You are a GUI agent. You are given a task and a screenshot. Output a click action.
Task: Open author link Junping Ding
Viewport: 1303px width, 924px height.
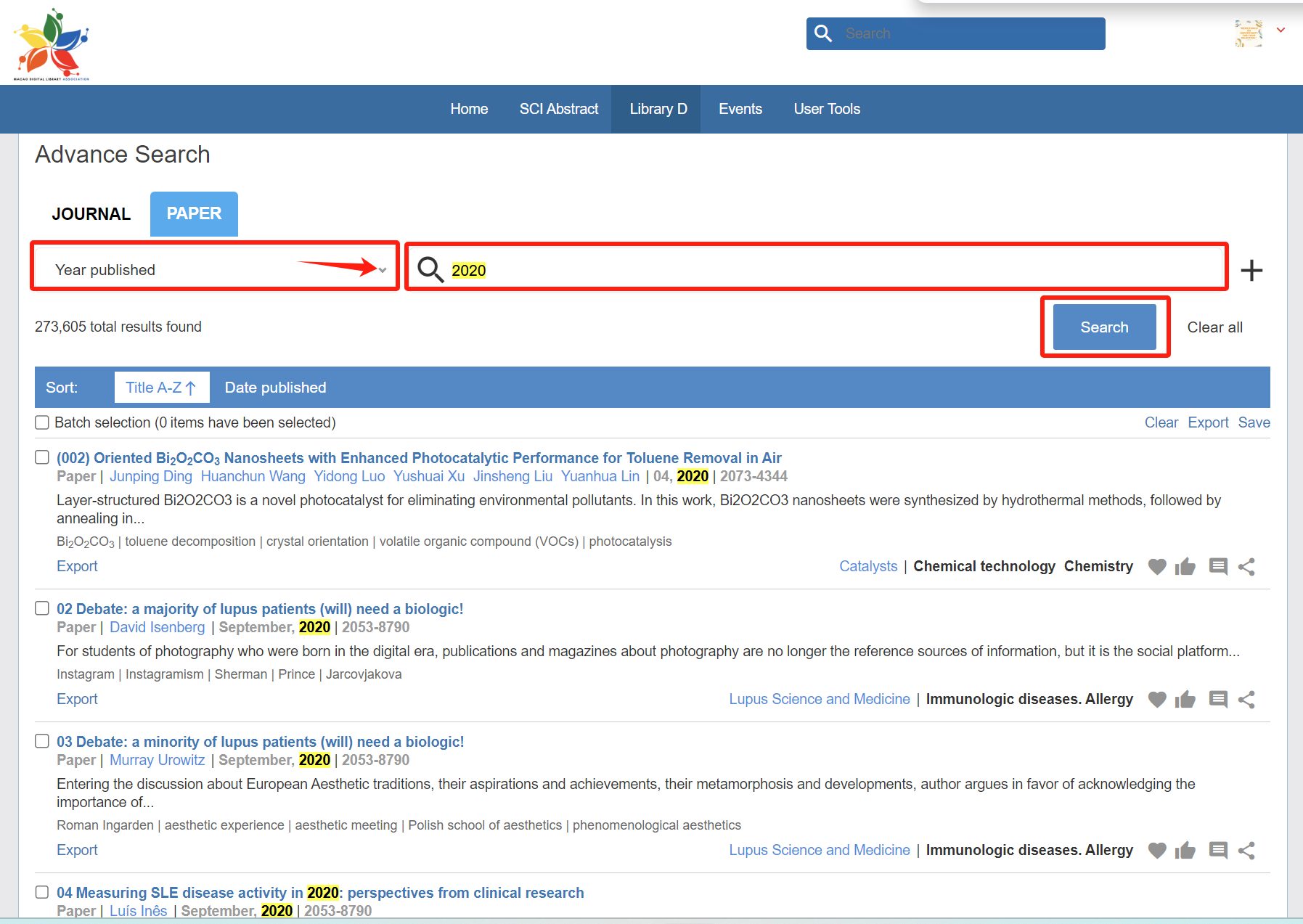[x=151, y=476]
